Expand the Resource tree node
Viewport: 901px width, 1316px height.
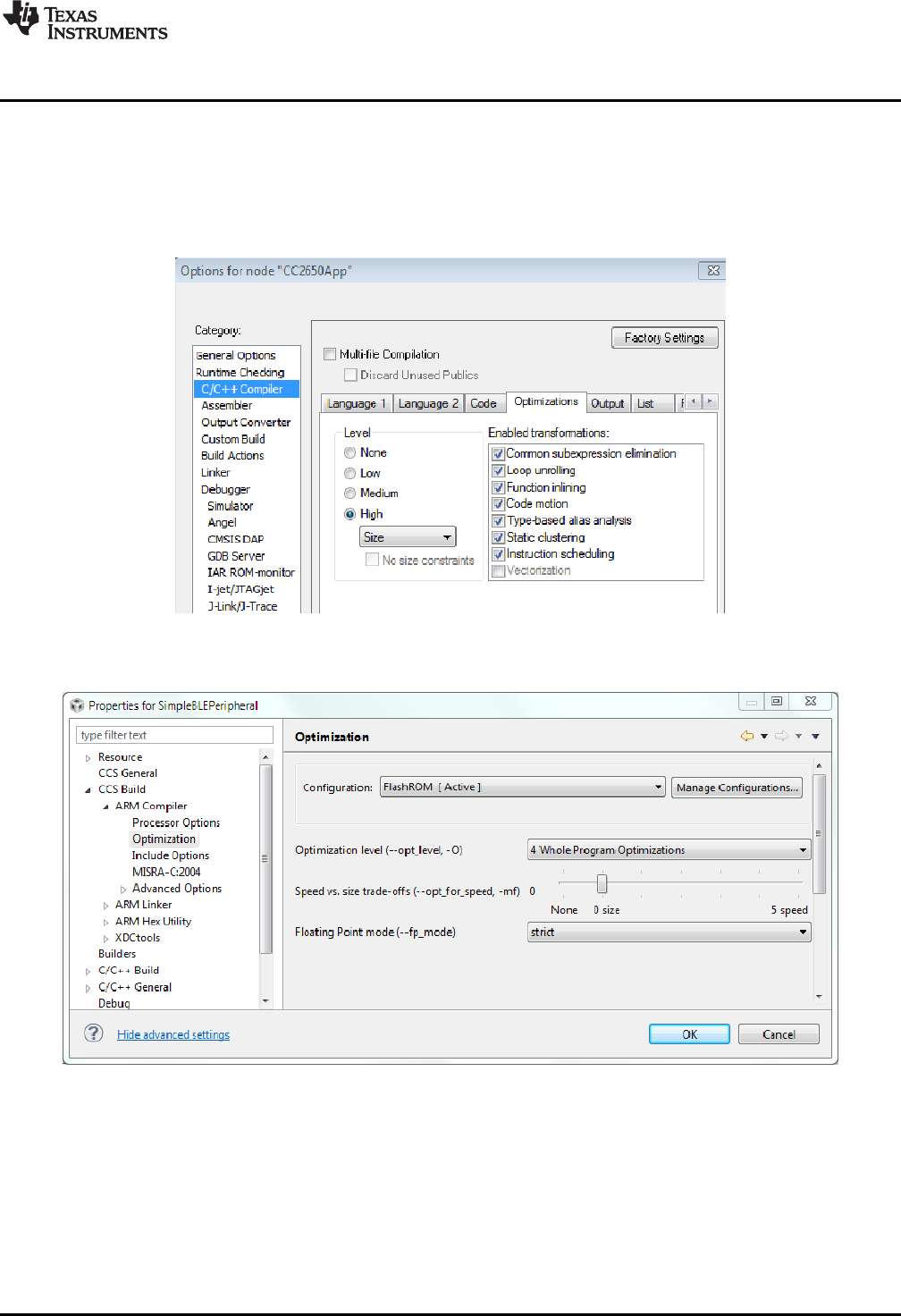pos(88,758)
